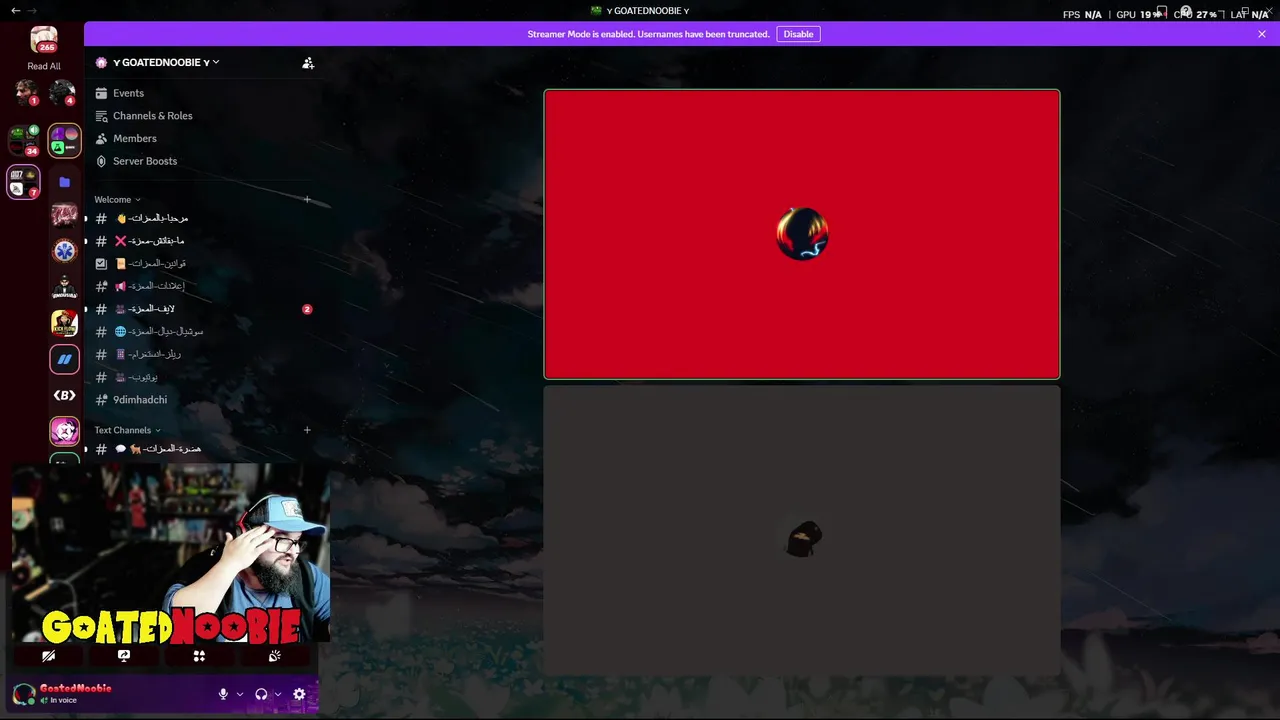Image resolution: width=1280 pixels, height=720 pixels.
Task: Add a channel to Welcome category
Action: point(307,199)
